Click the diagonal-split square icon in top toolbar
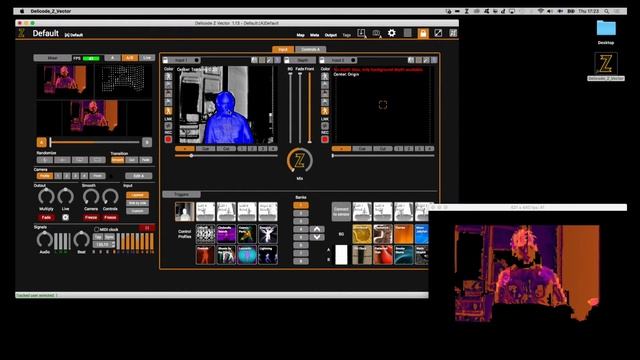 [438, 33]
